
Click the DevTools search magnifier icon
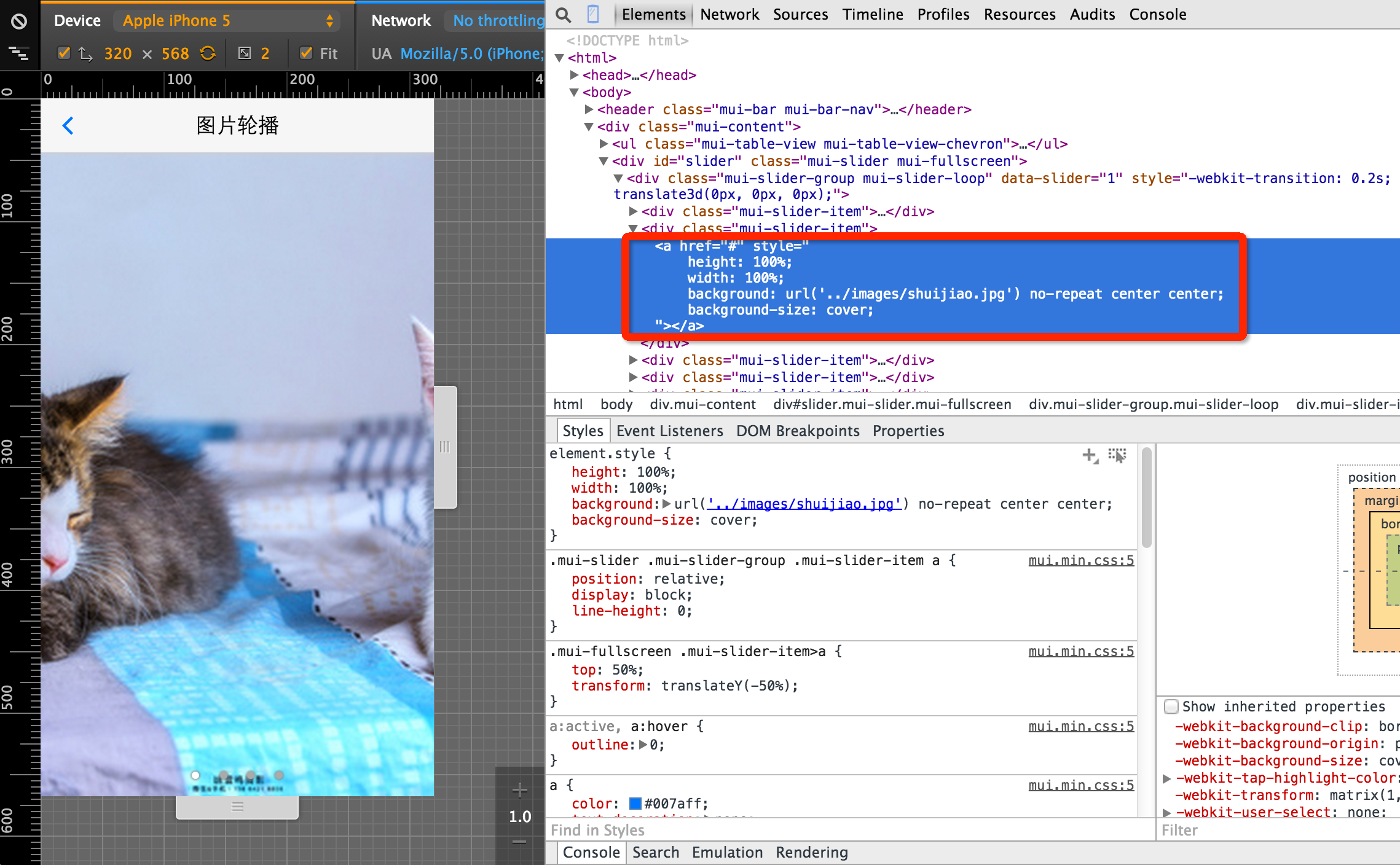tap(563, 14)
